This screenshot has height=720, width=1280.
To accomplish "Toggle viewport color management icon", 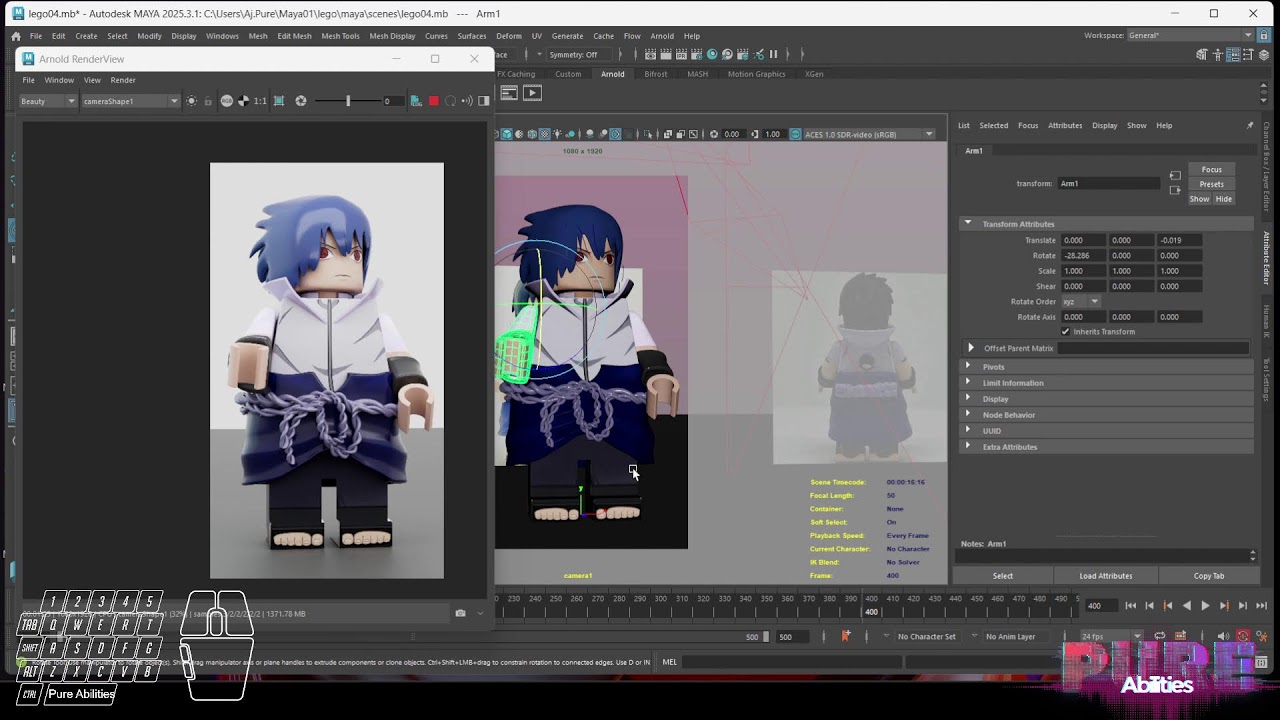I will click(795, 134).
